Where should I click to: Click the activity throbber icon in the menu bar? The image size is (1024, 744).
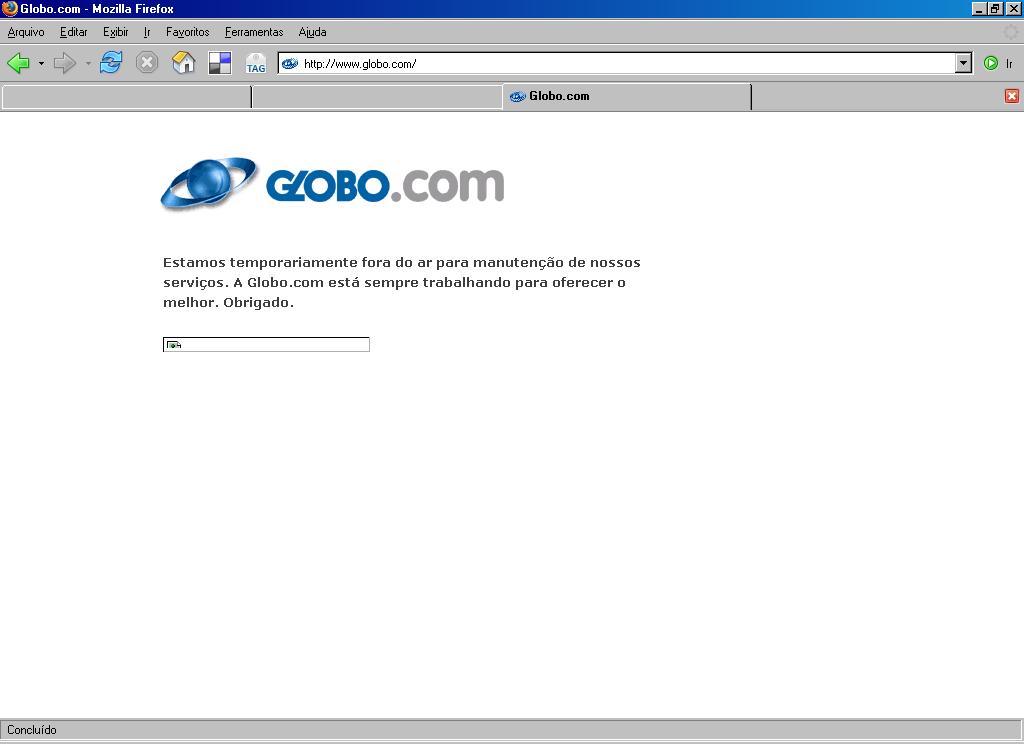point(1010,32)
